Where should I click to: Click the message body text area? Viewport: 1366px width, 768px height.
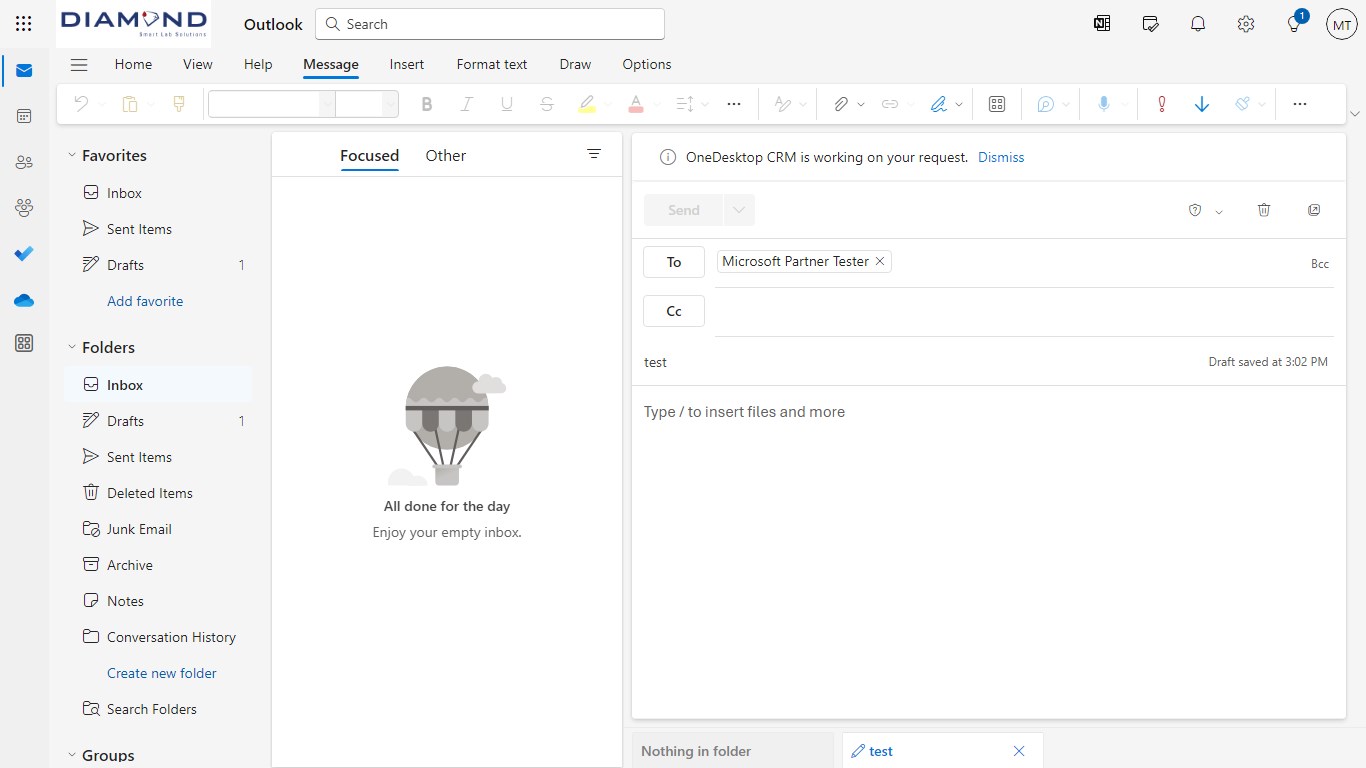point(988,550)
